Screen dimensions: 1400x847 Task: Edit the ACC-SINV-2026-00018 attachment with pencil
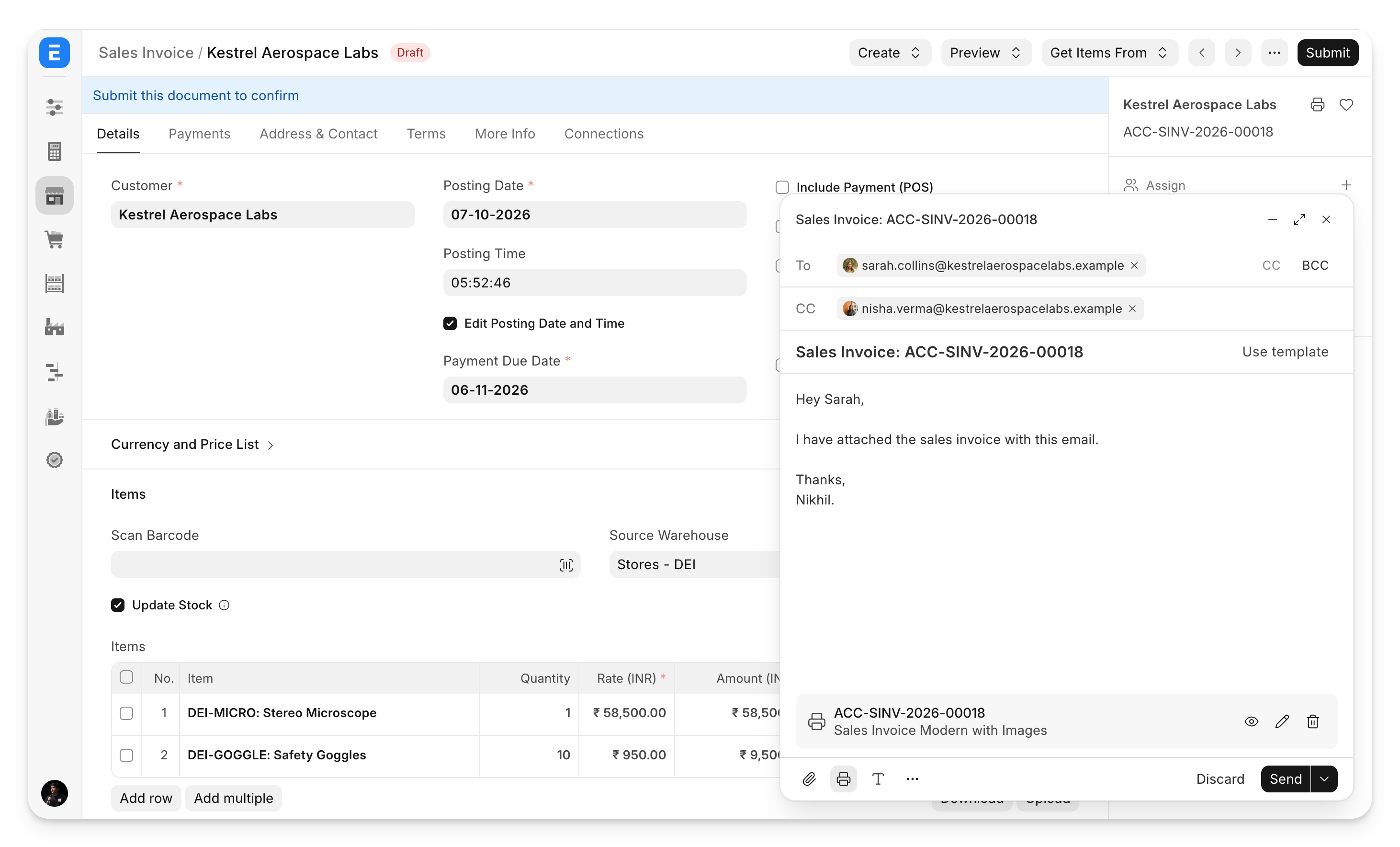pyautogui.click(x=1282, y=721)
